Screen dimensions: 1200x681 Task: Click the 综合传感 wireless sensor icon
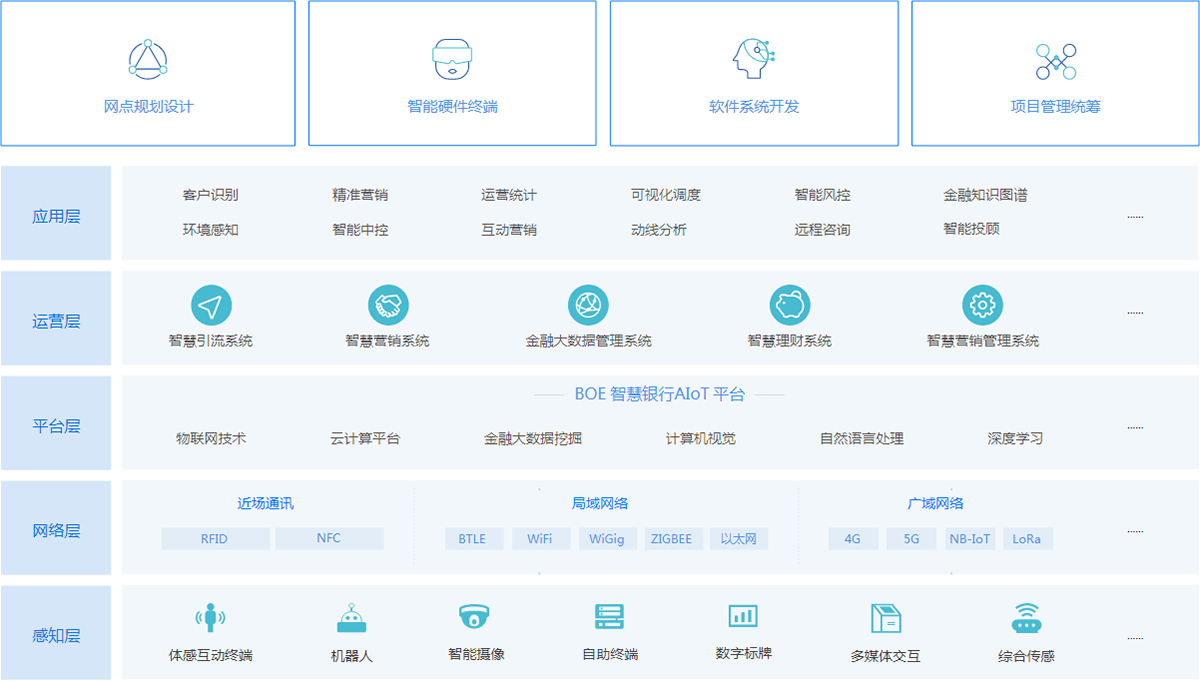coord(1026,619)
